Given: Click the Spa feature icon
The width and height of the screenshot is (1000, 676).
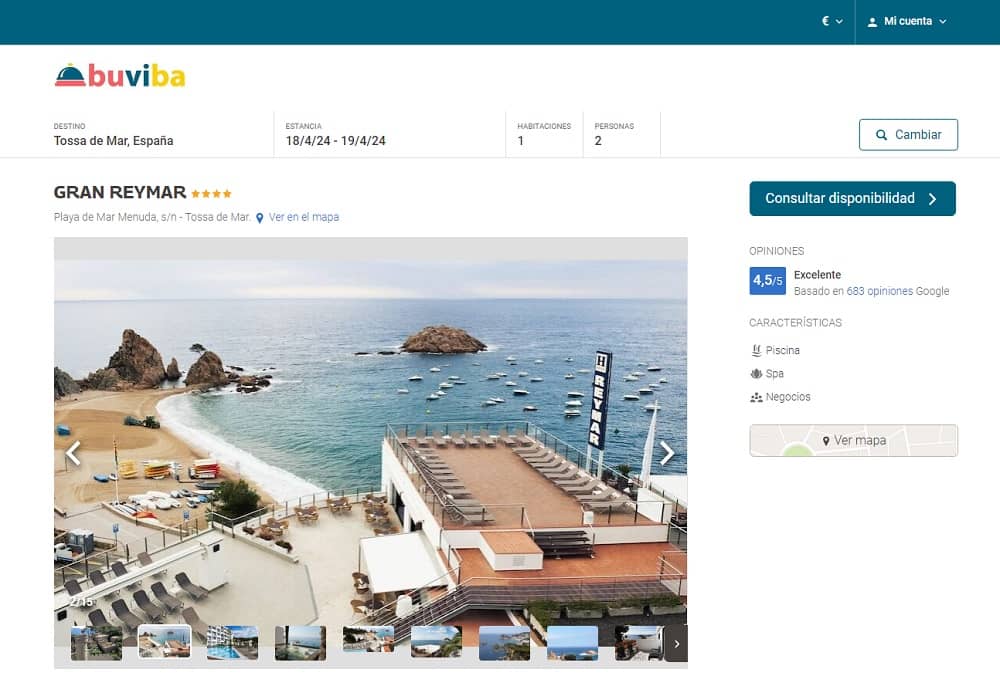Looking at the screenshot, I should pyautogui.click(x=756, y=374).
